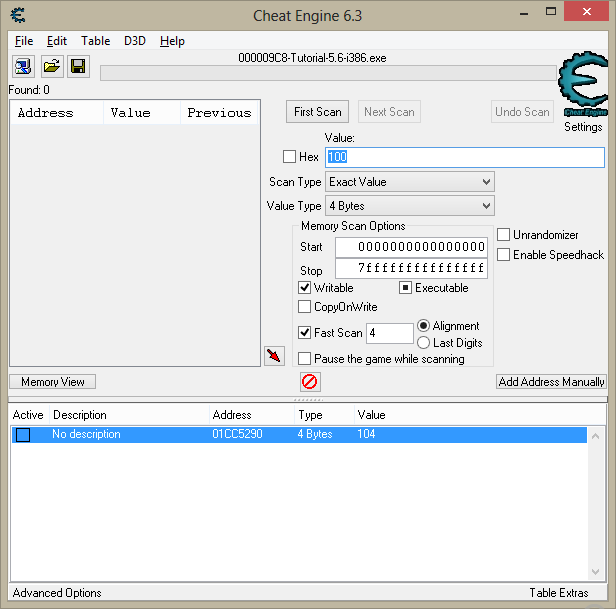Toggle the Hex checkbox

290,156
